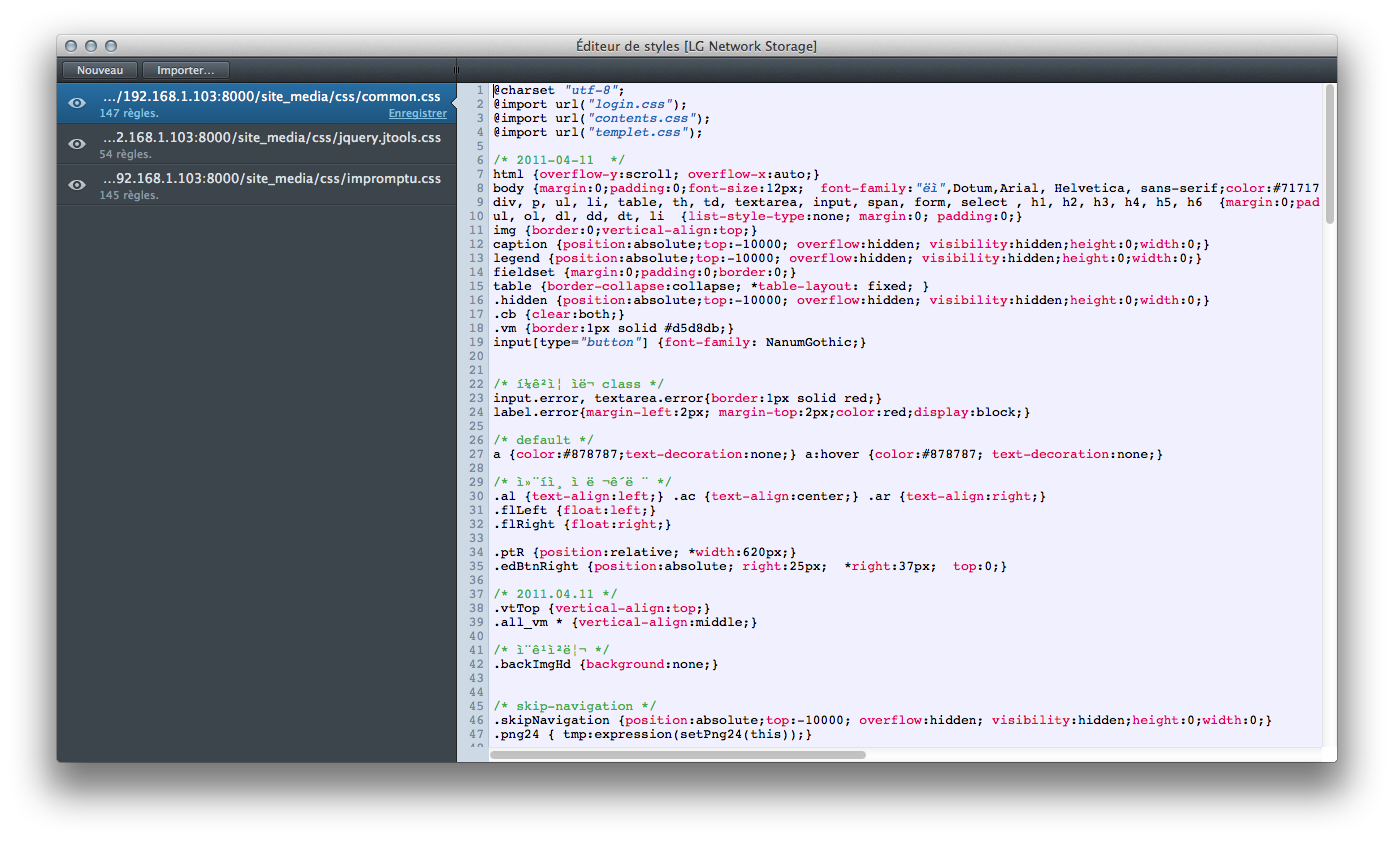Click the @import url("login.css") line
Screen dimensions: 1394x841
point(591,104)
